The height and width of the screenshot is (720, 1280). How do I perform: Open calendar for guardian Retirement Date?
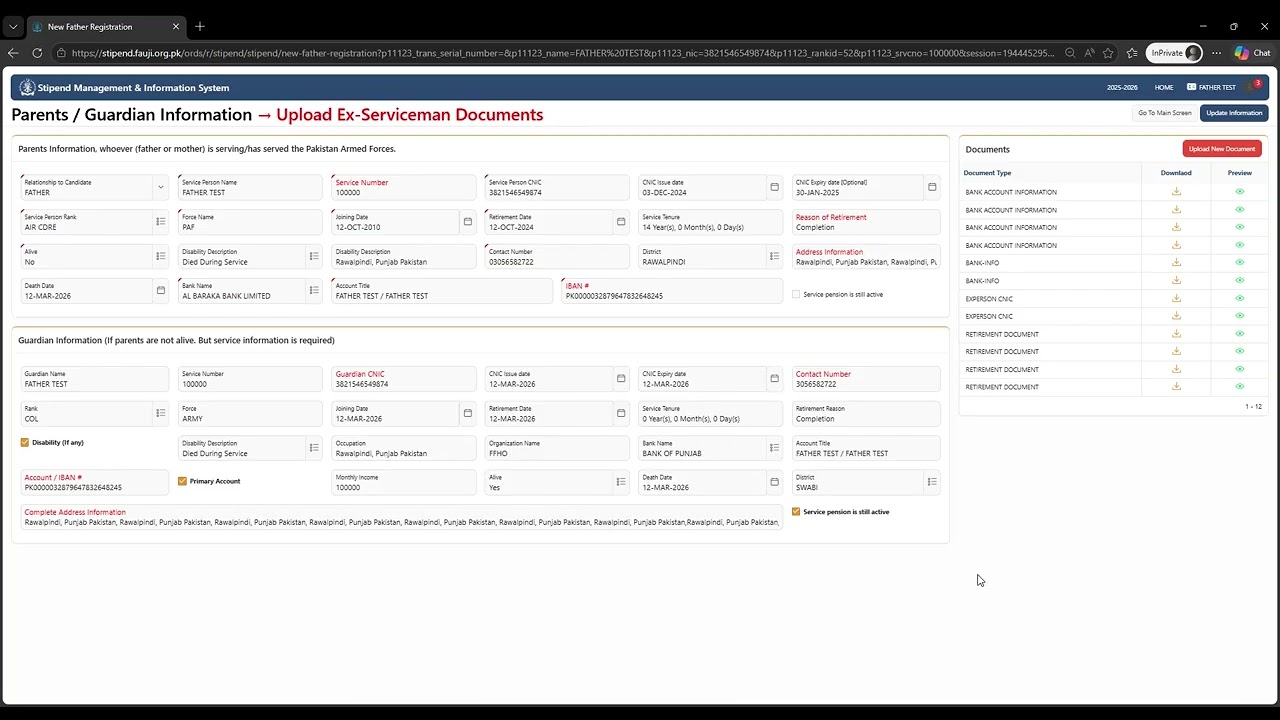coord(621,413)
